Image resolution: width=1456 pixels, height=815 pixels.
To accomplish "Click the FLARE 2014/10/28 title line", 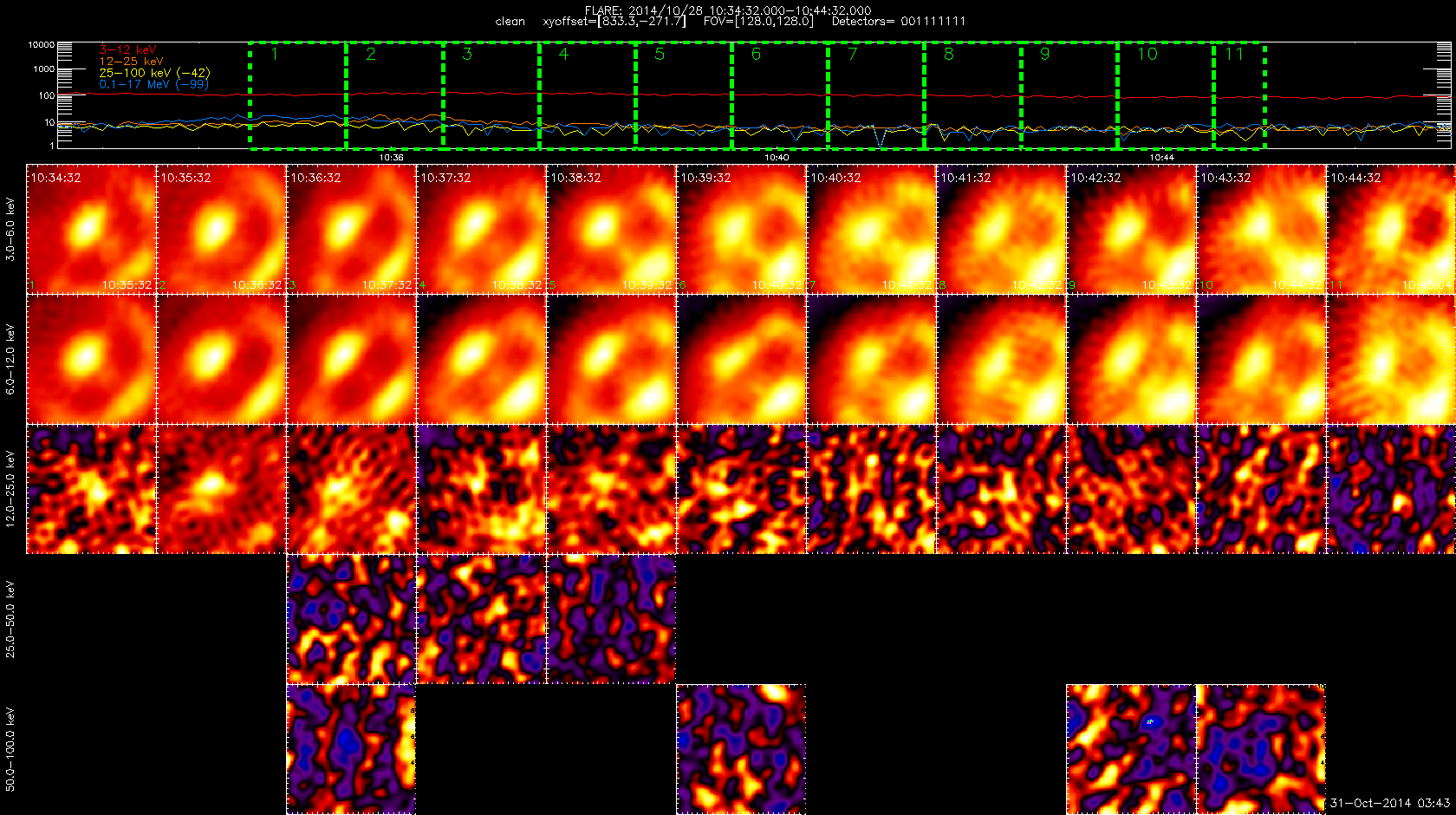I will point(728,10).
